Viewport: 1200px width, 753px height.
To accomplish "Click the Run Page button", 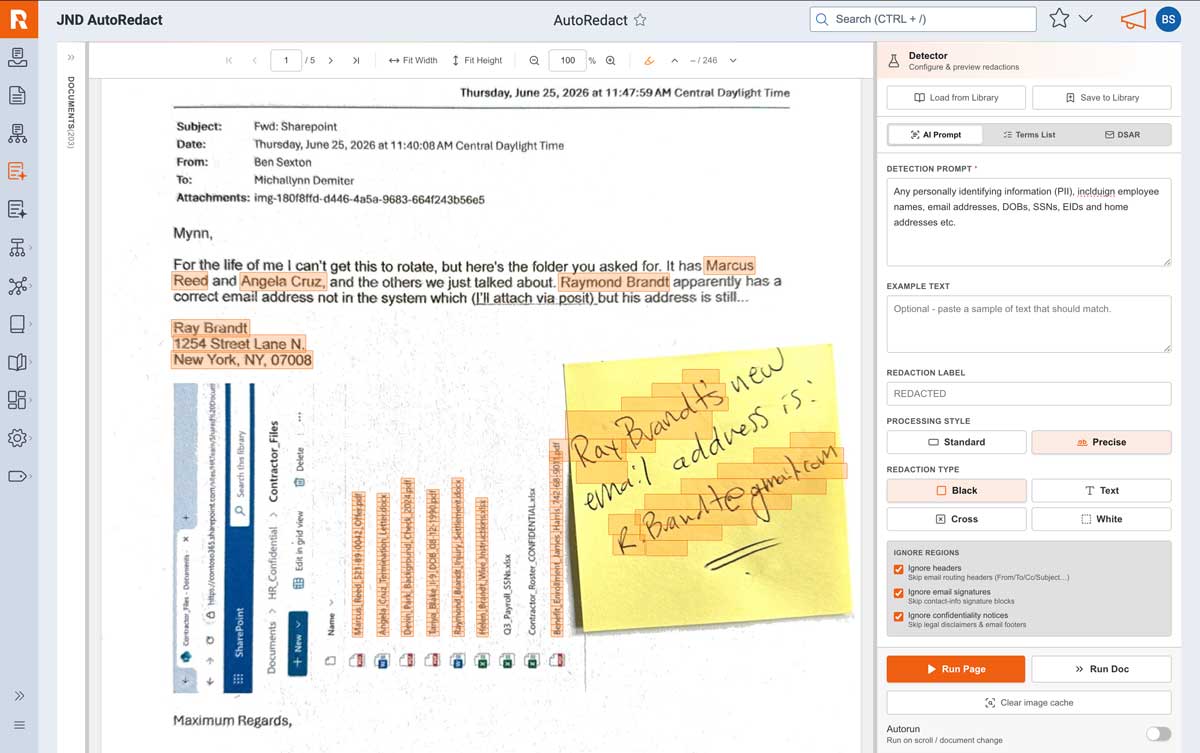I will coord(956,669).
